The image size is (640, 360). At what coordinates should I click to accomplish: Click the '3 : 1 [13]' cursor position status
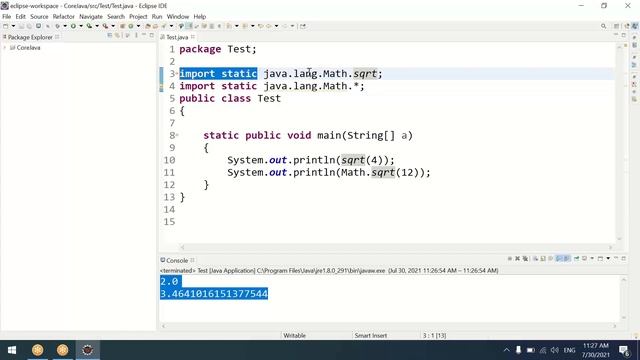tap(434, 336)
